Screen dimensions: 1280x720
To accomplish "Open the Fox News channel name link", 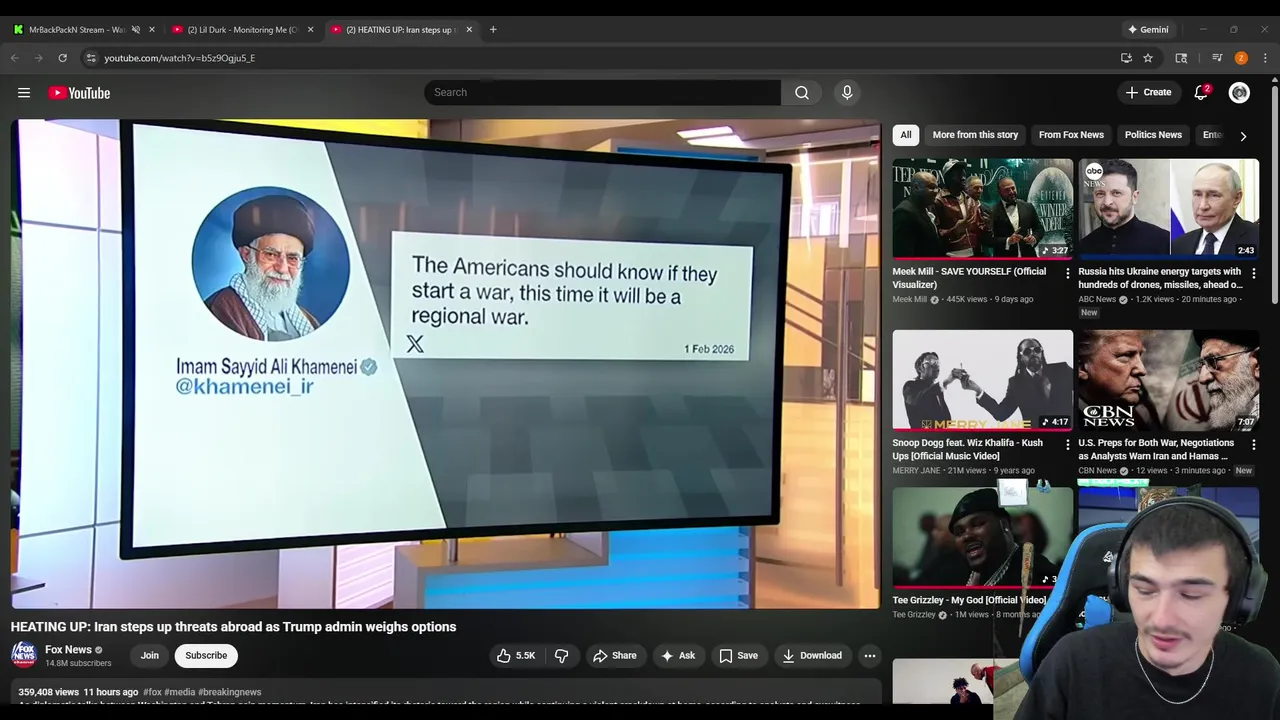I will 68,649.
